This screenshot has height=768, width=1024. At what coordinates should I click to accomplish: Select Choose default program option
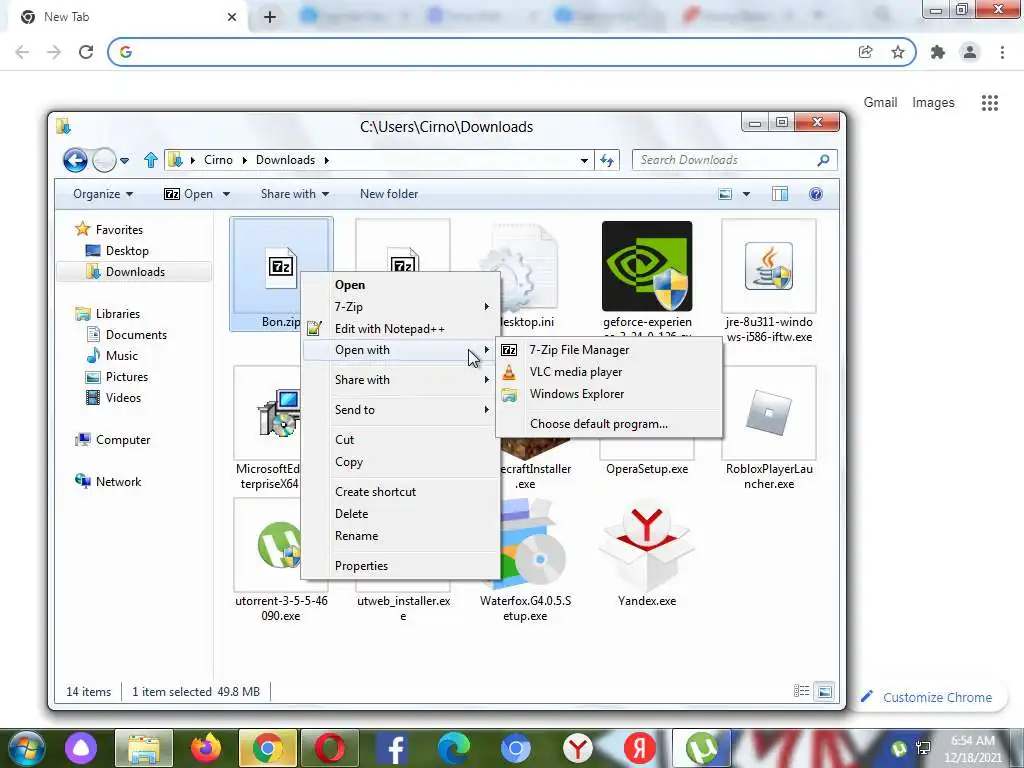pyautogui.click(x=609, y=424)
